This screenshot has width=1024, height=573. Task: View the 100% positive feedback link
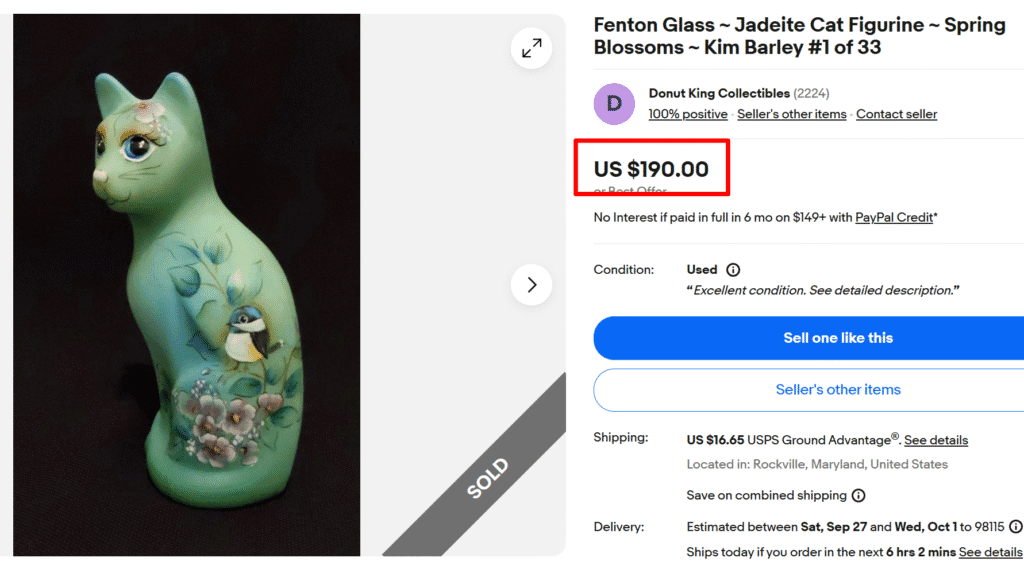coord(688,114)
